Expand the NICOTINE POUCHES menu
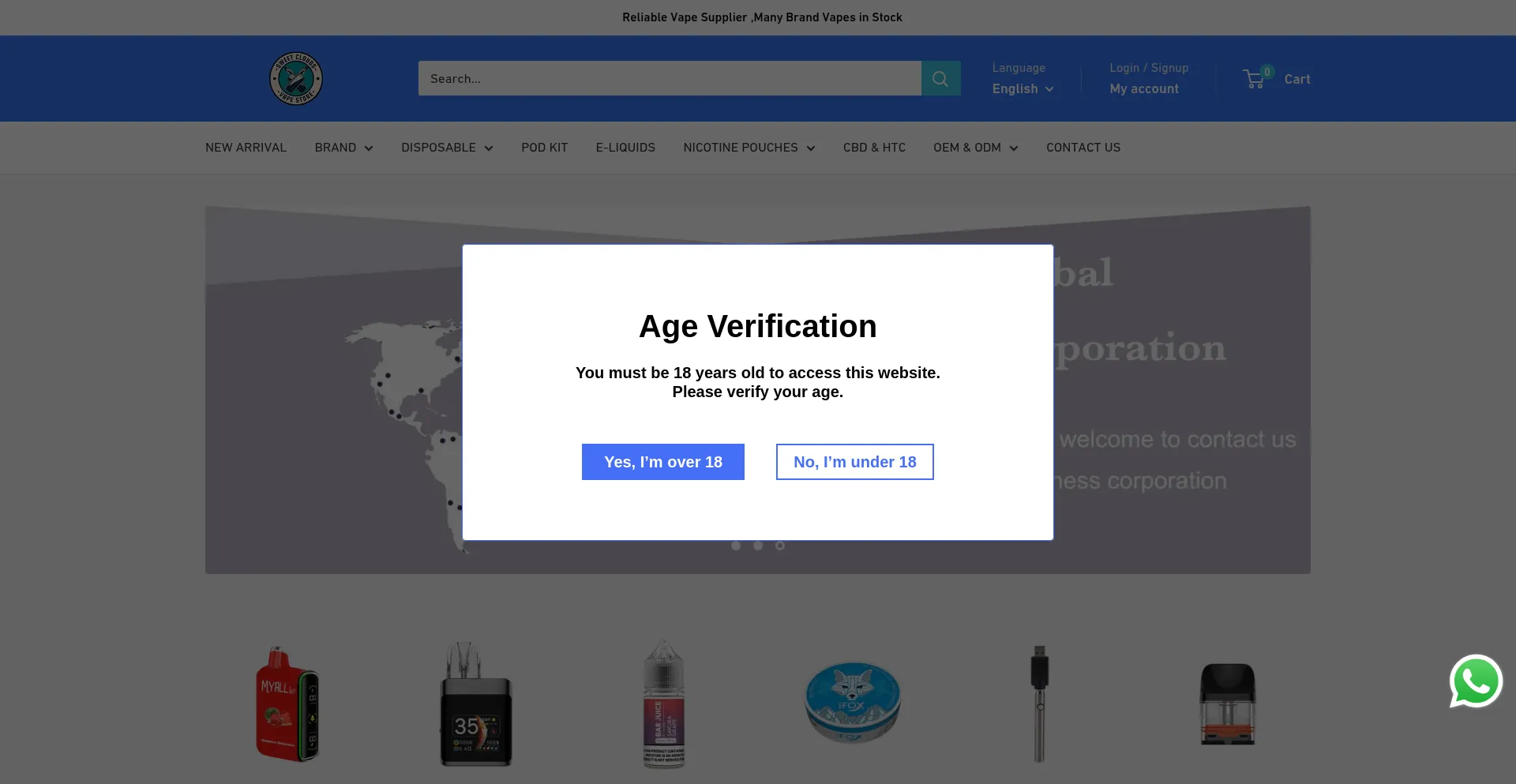The image size is (1516, 784). pos(749,148)
